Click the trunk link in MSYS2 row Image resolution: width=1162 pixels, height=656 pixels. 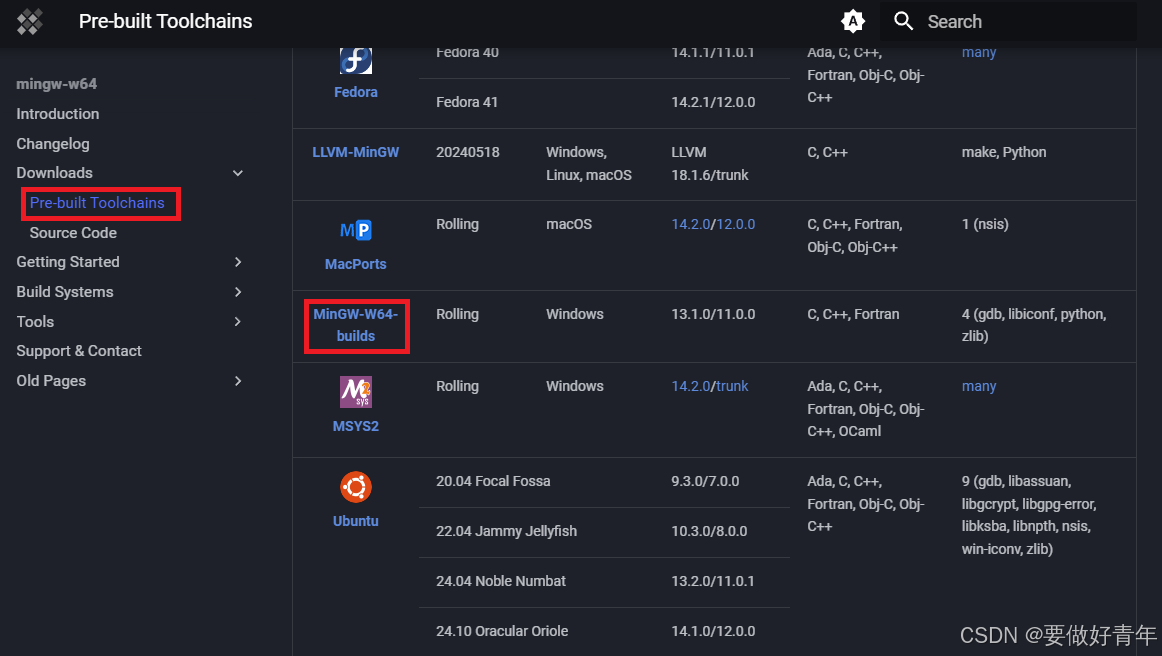(732, 386)
